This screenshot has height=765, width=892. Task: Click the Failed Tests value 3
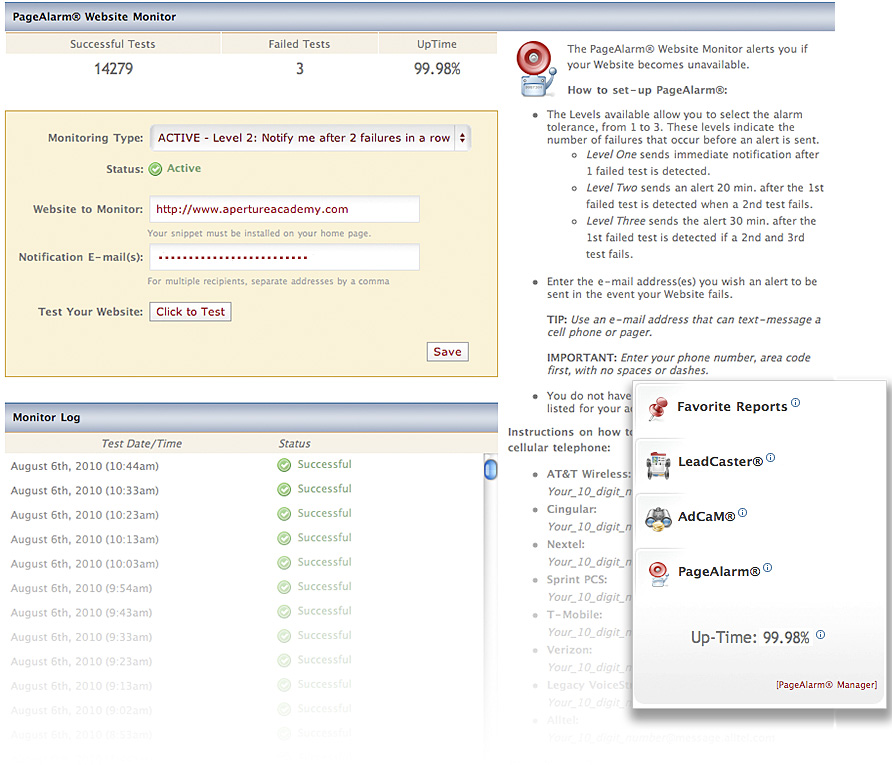click(300, 69)
